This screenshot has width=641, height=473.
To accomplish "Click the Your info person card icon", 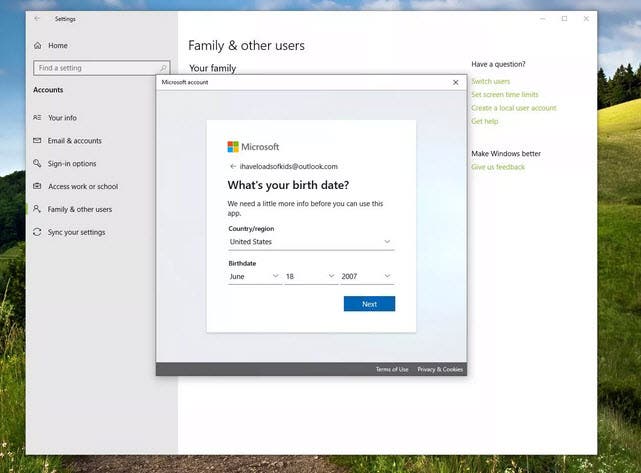I will pos(37,118).
